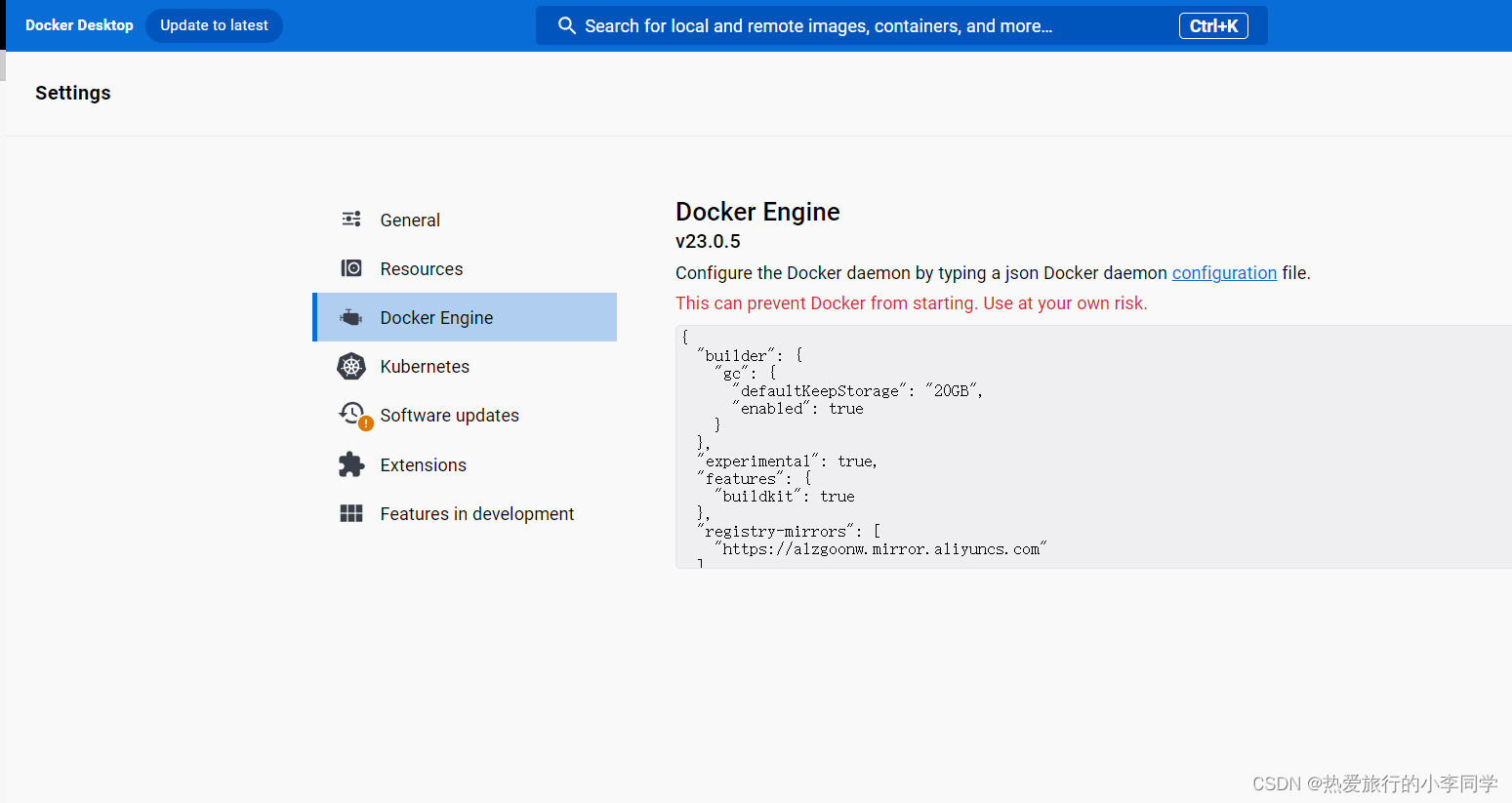Click the Docker Engine whale icon
The image size is (1512, 803).
pos(351,317)
